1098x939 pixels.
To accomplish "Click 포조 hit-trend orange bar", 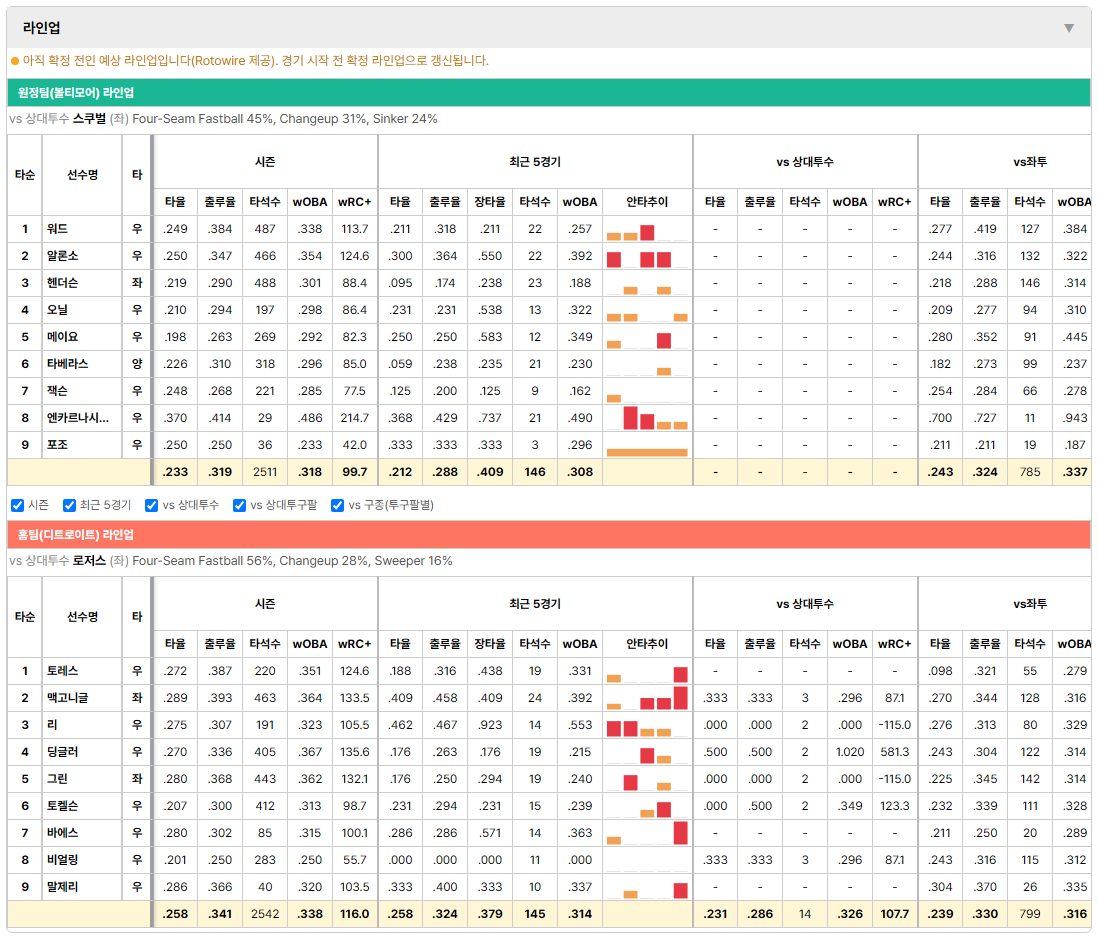I will tap(647, 452).
